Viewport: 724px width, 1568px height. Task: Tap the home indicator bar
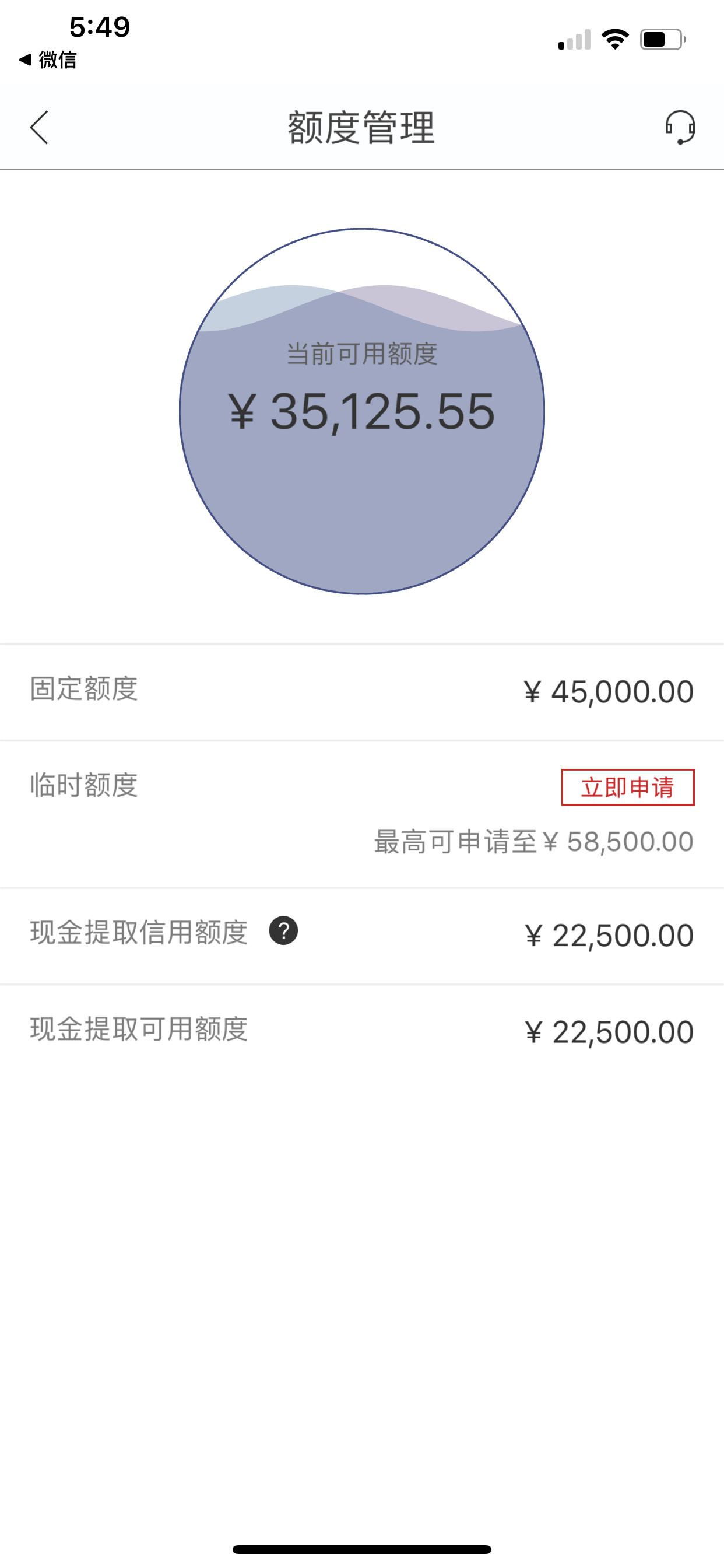[x=362, y=1549]
